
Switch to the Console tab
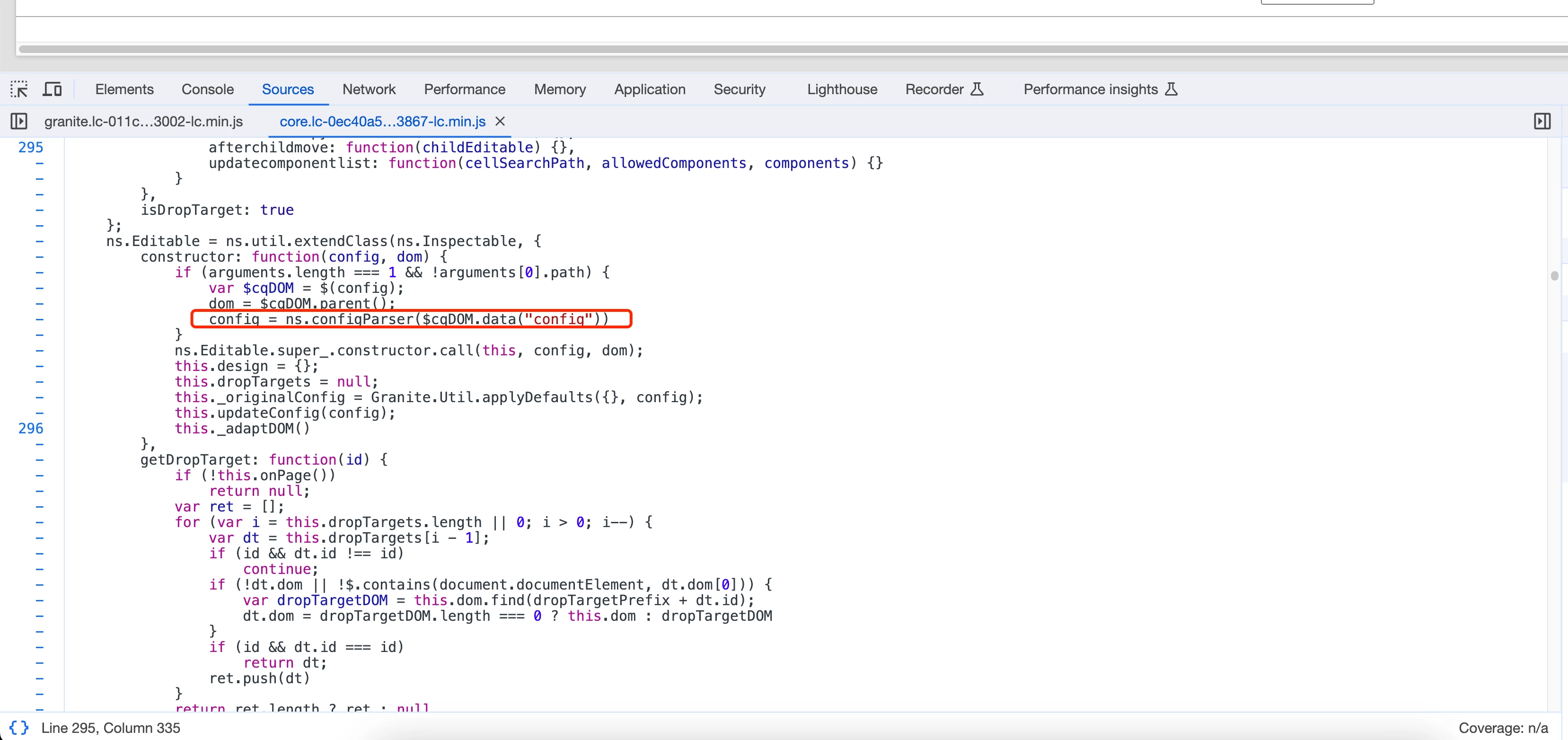pyautogui.click(x=208, y=89)
